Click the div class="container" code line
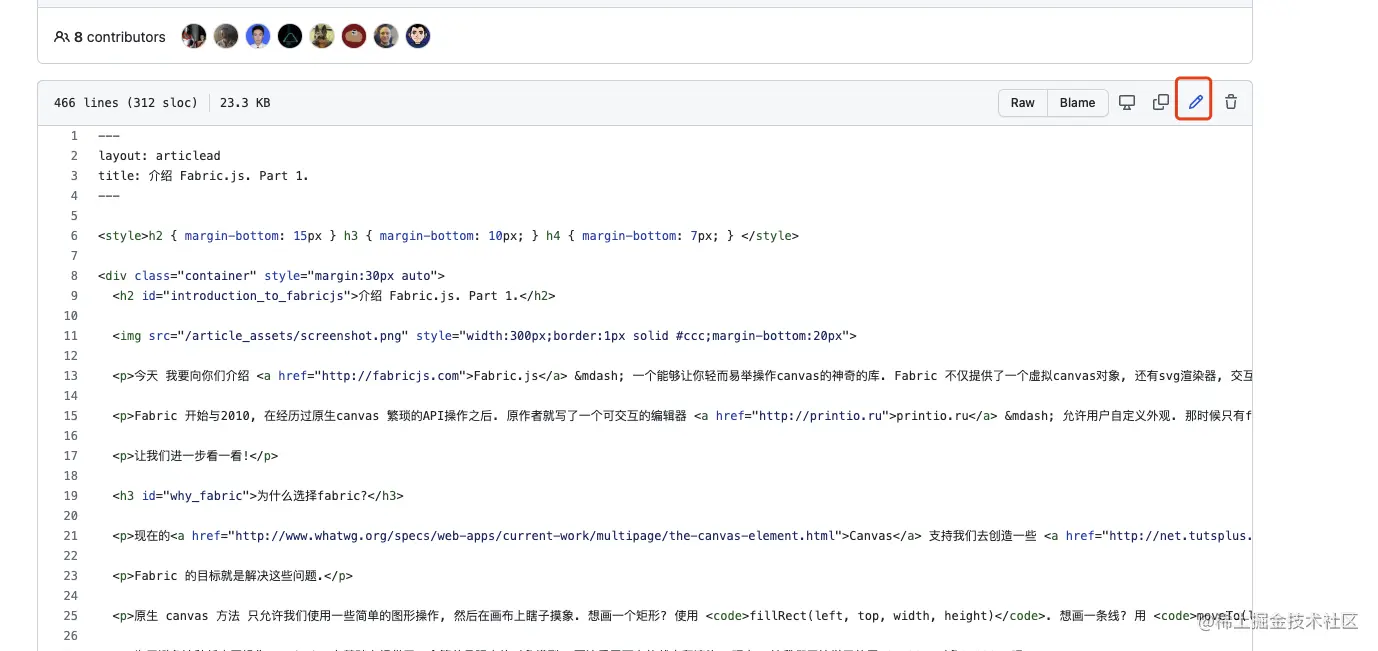The width and height of the screenshot is (1378, 651). point(271,276)
